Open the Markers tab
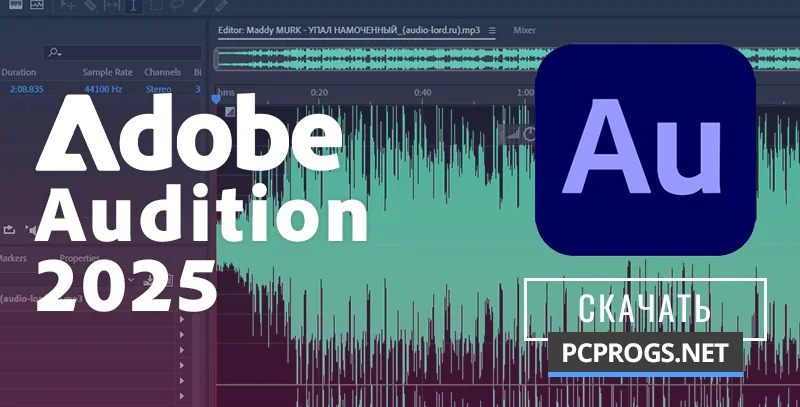 point(13,258)
